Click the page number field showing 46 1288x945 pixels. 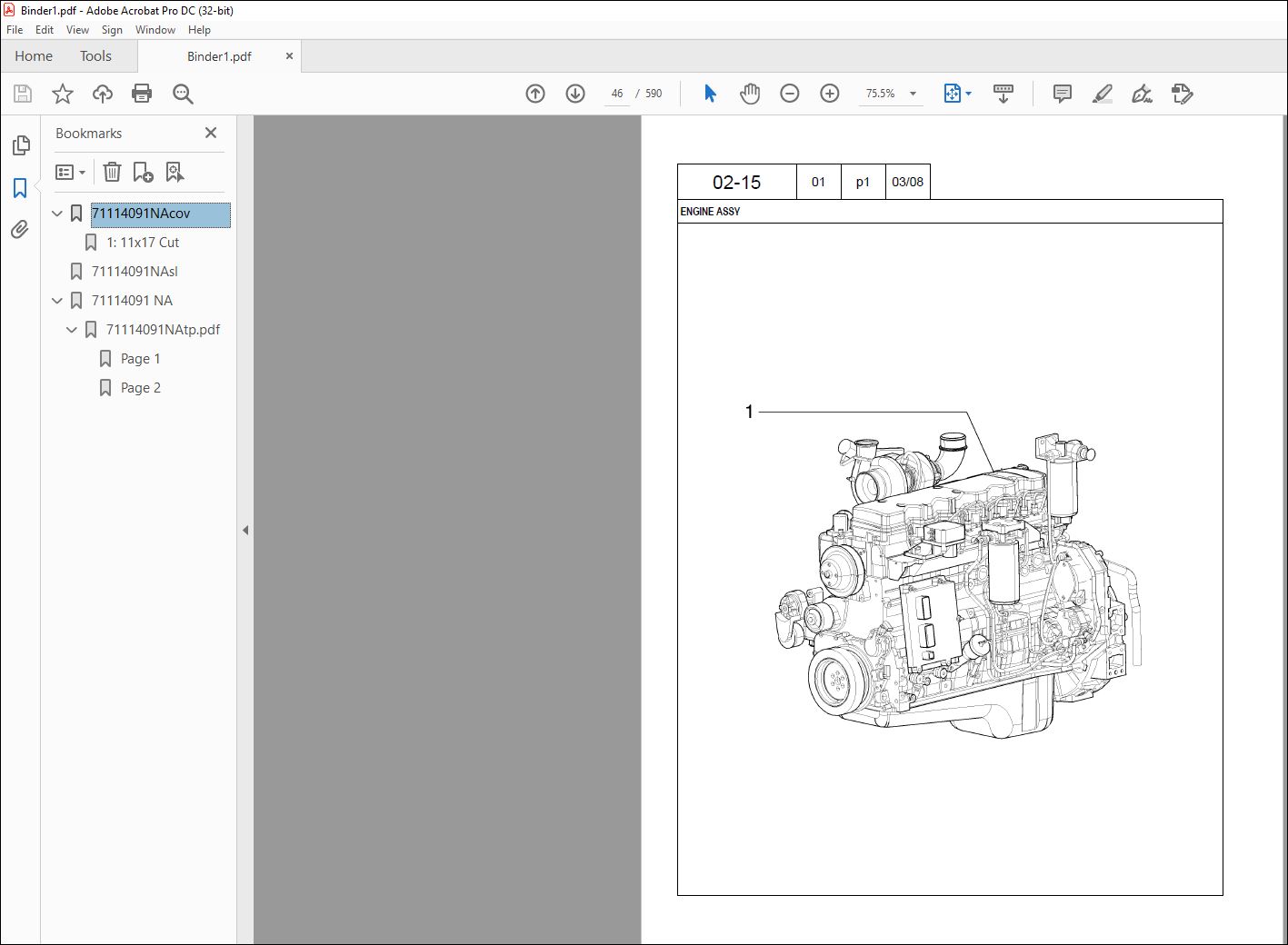[617, 94]
